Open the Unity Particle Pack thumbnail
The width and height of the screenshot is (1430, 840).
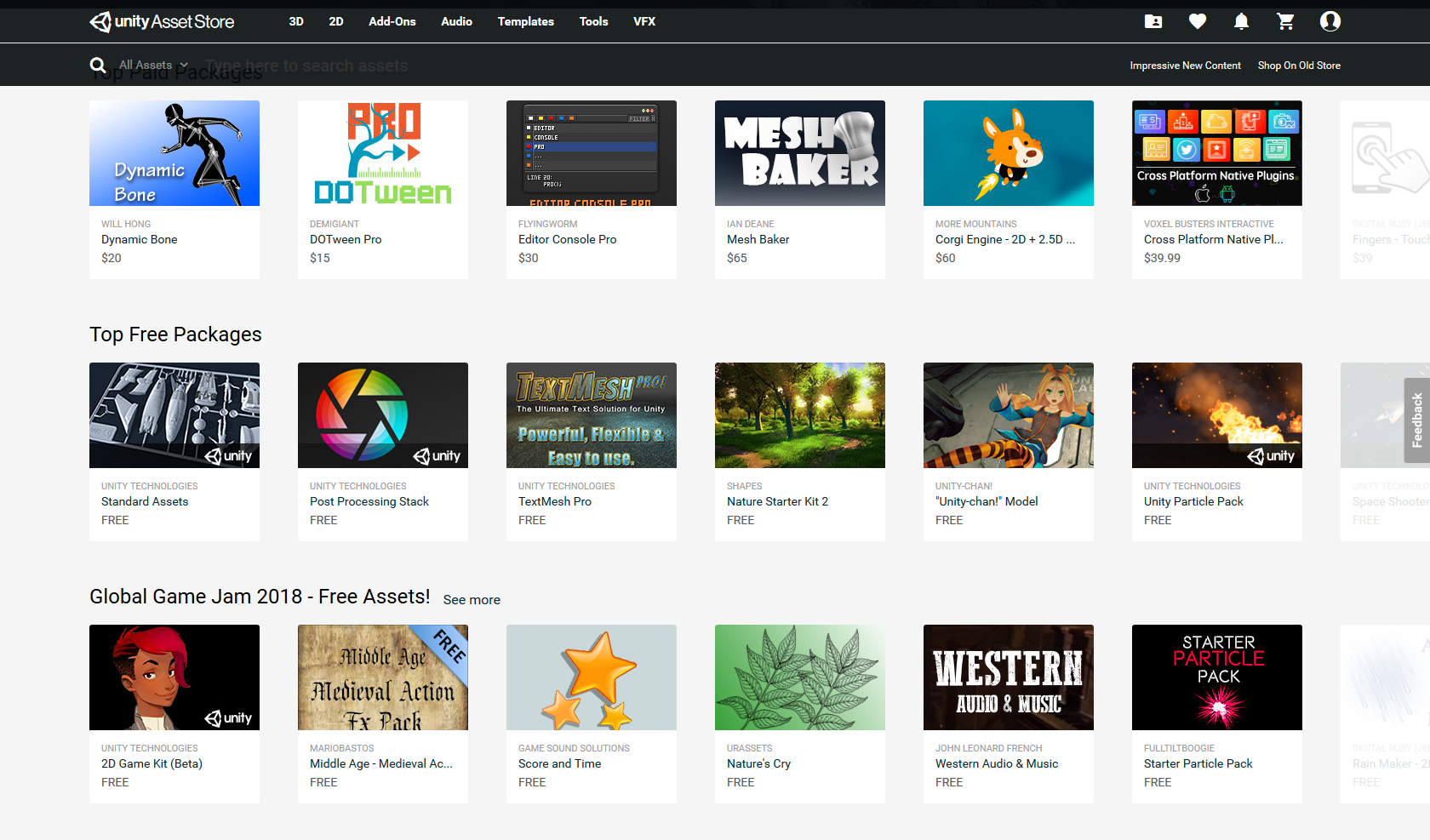click(x=1217, y=415)
